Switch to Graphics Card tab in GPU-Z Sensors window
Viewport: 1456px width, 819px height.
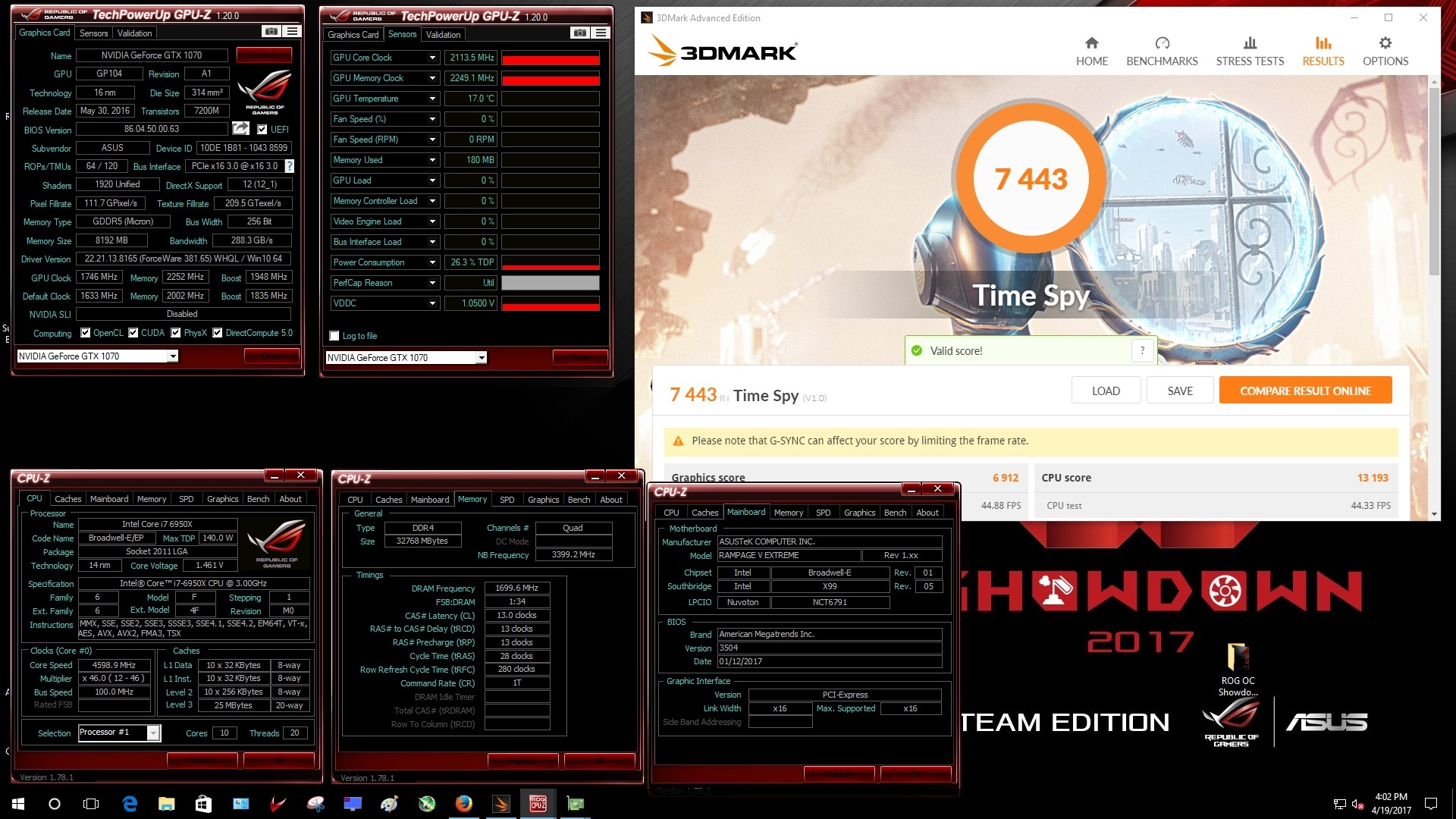tap(353, 34)
